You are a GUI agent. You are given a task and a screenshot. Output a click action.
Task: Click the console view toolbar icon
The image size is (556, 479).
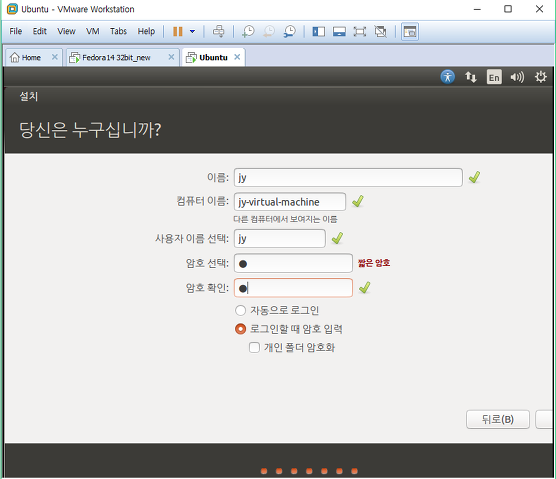(410, 32)
